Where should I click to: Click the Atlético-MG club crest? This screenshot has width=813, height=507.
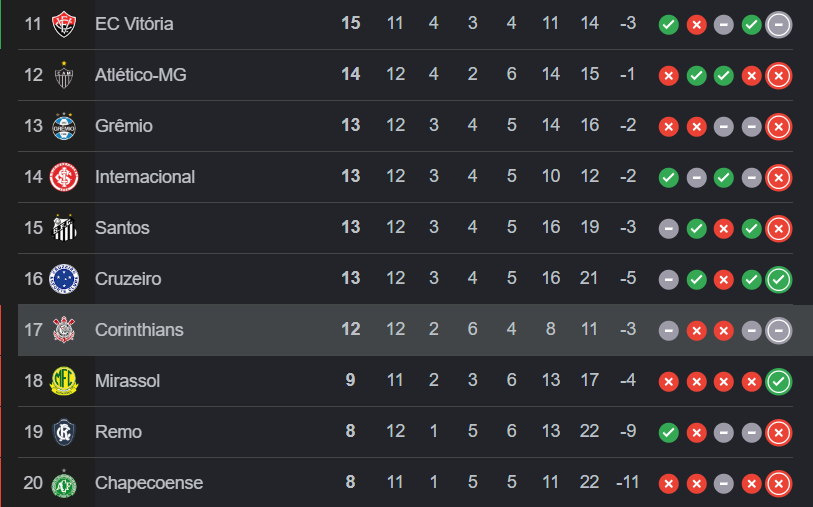pyautogui.click(x=64, y=75)
